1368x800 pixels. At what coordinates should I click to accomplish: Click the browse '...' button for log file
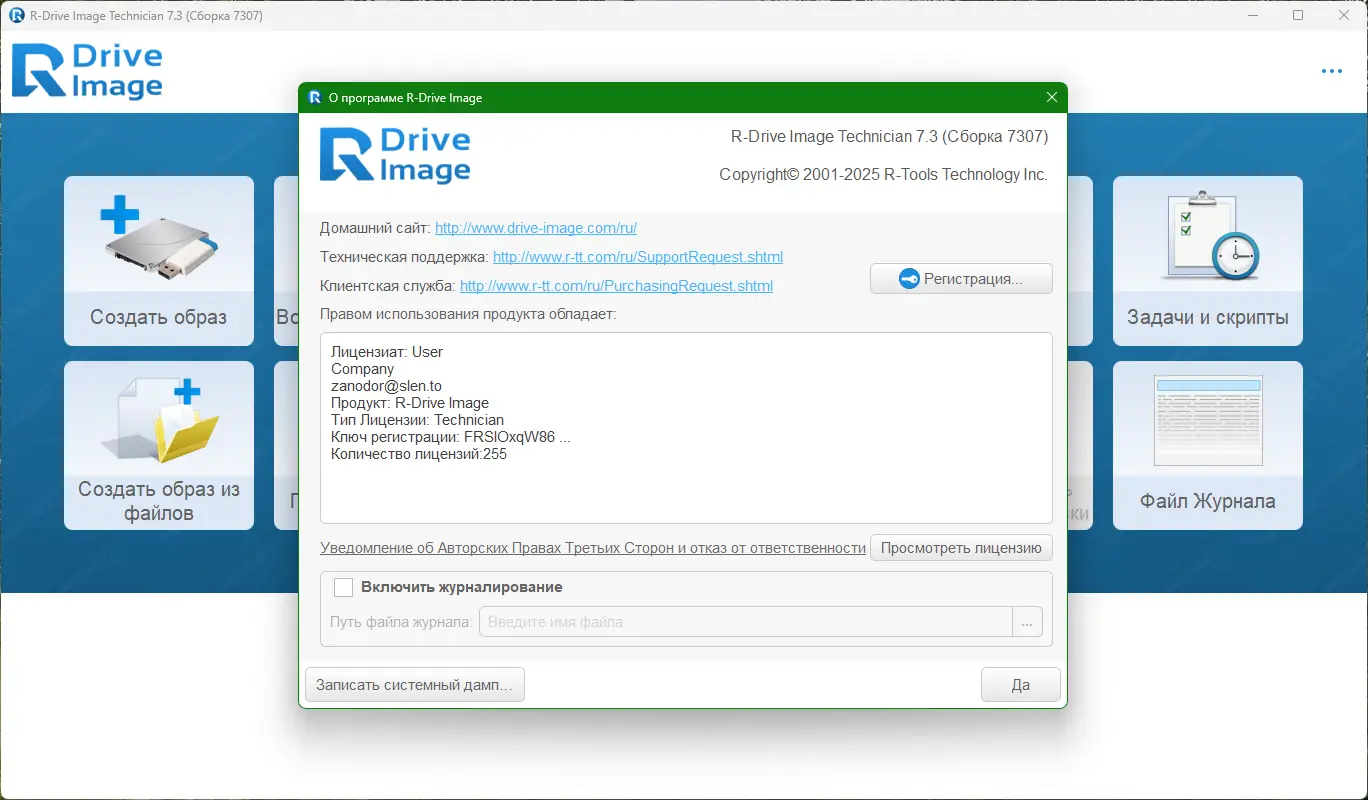click(1027, 622)
